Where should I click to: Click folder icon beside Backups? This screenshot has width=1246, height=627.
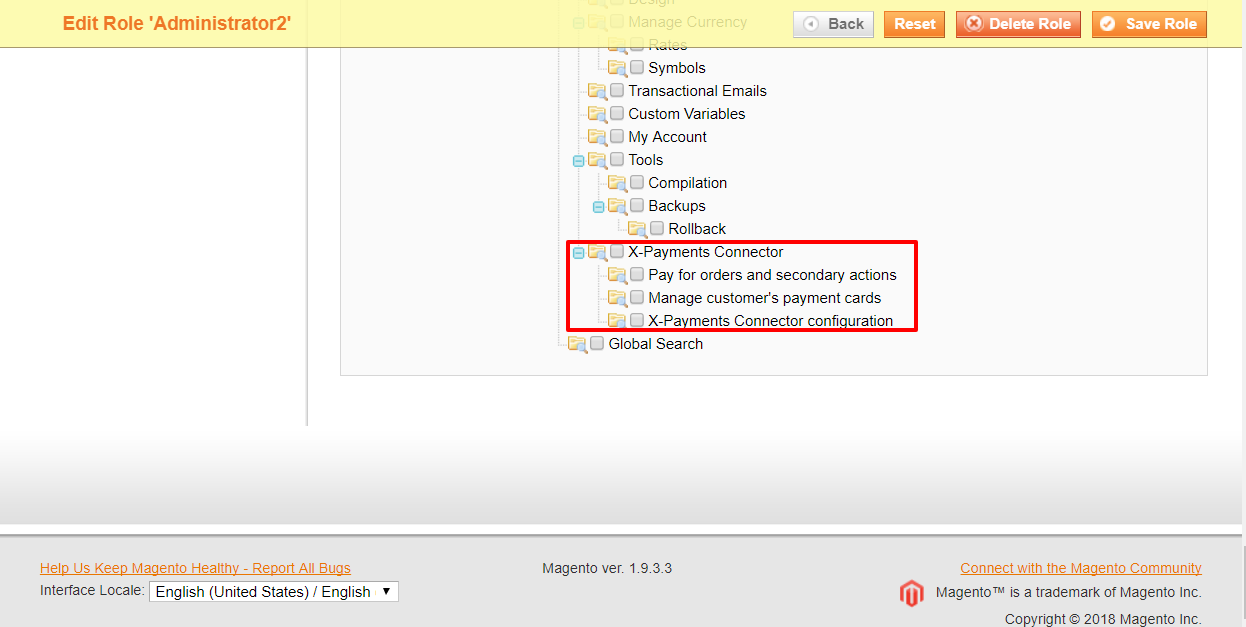coord(617,206)
